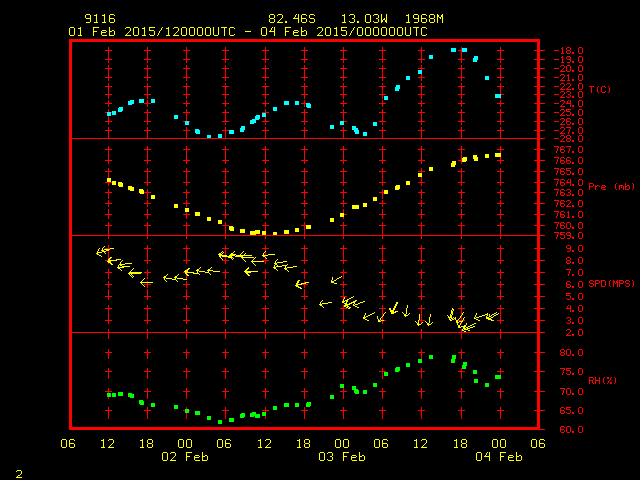The height and width of the screenshot is (480, 640).
Task: Click the '70.0' humidity tick value
Action: pos(571,392)
